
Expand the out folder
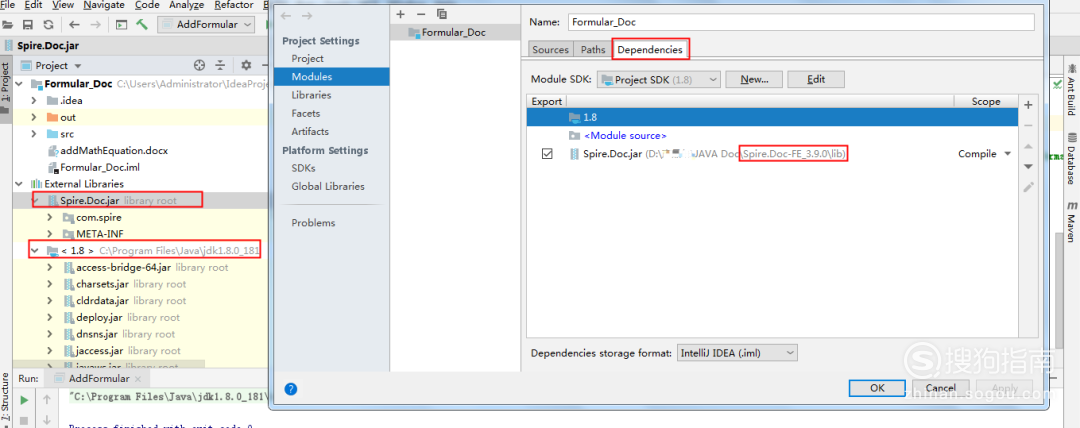point(34,117)
